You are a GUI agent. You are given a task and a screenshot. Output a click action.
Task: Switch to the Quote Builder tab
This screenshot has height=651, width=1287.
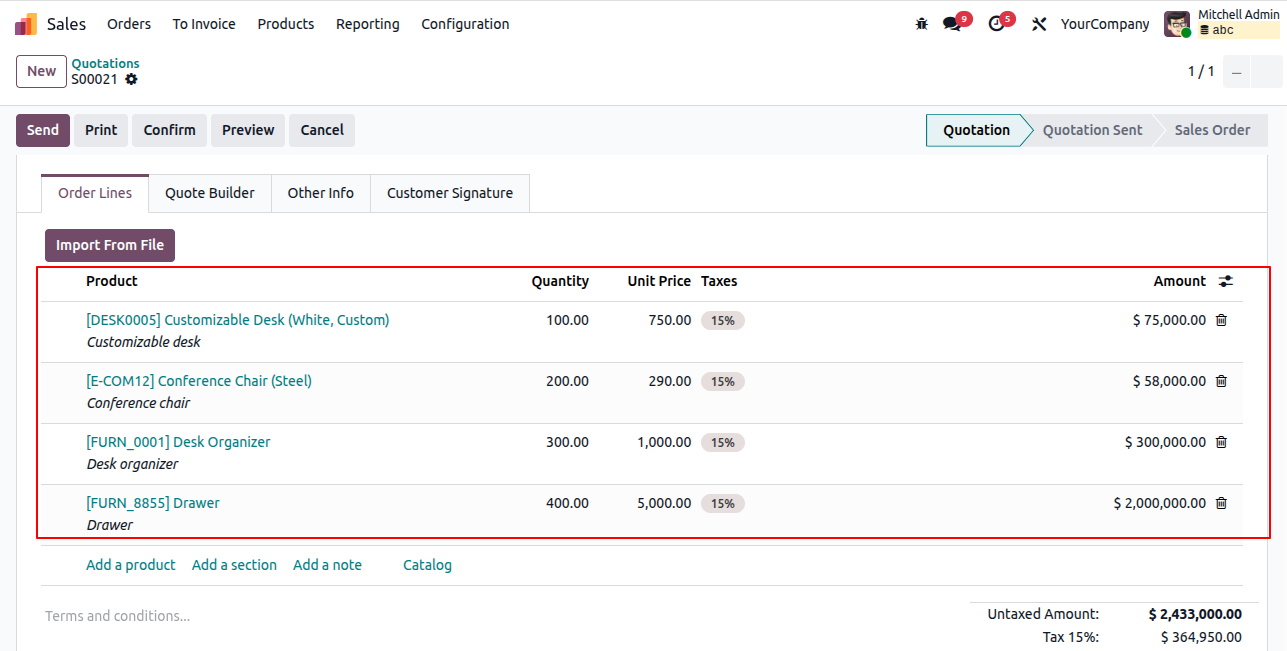(210, 193)
